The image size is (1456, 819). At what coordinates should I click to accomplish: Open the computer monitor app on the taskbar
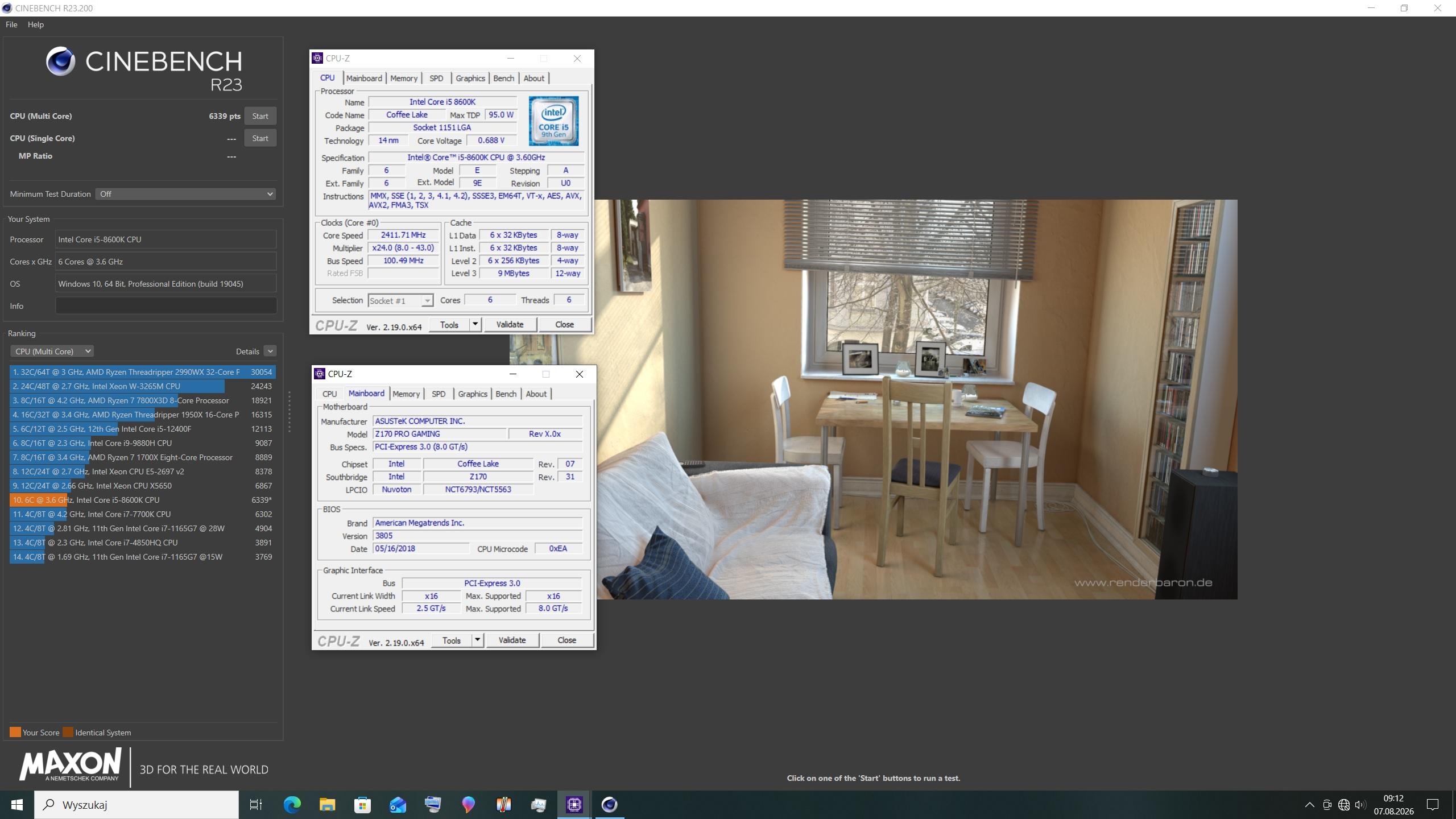point(433,805)
